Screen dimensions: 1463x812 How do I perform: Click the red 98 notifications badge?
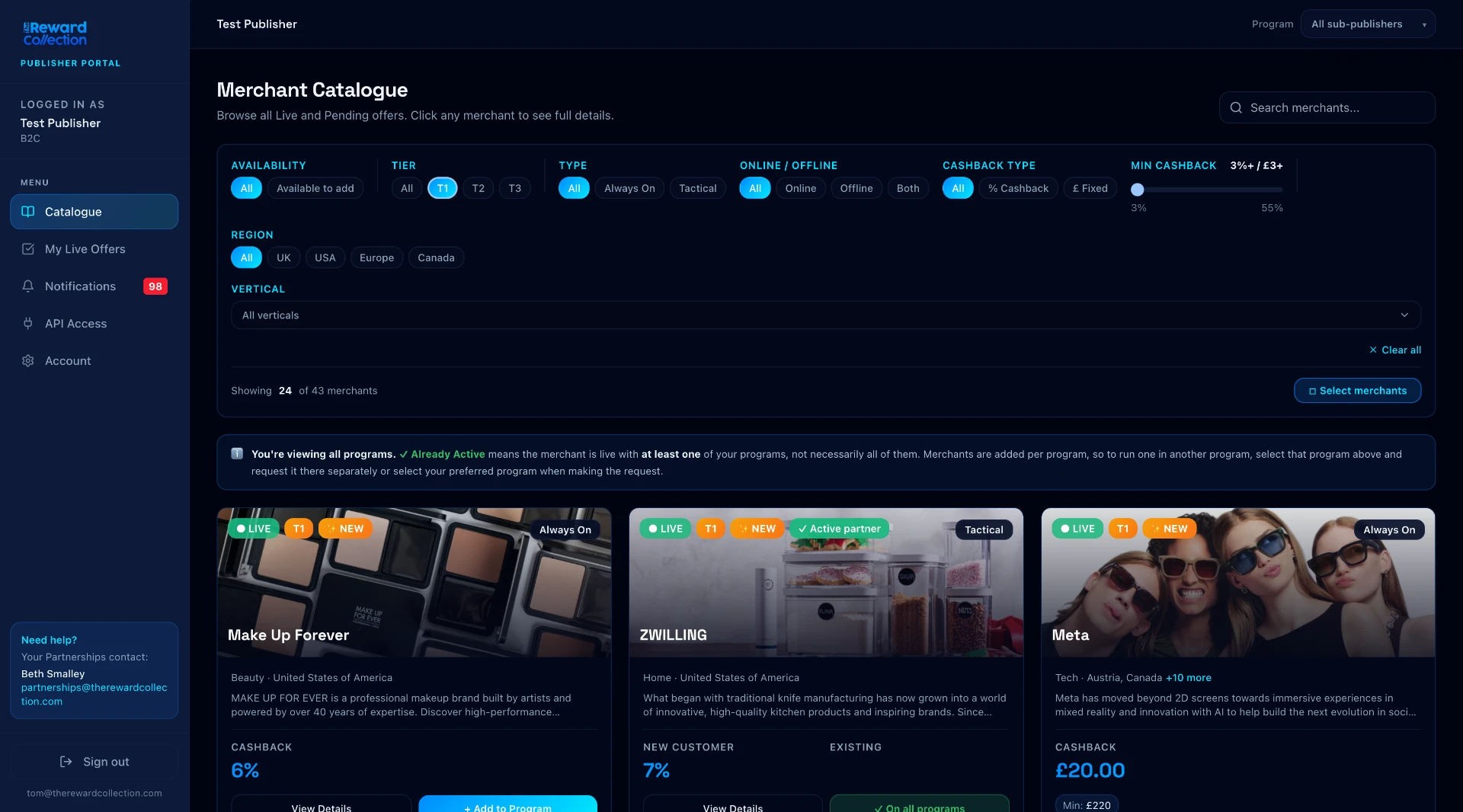[155, 286]
